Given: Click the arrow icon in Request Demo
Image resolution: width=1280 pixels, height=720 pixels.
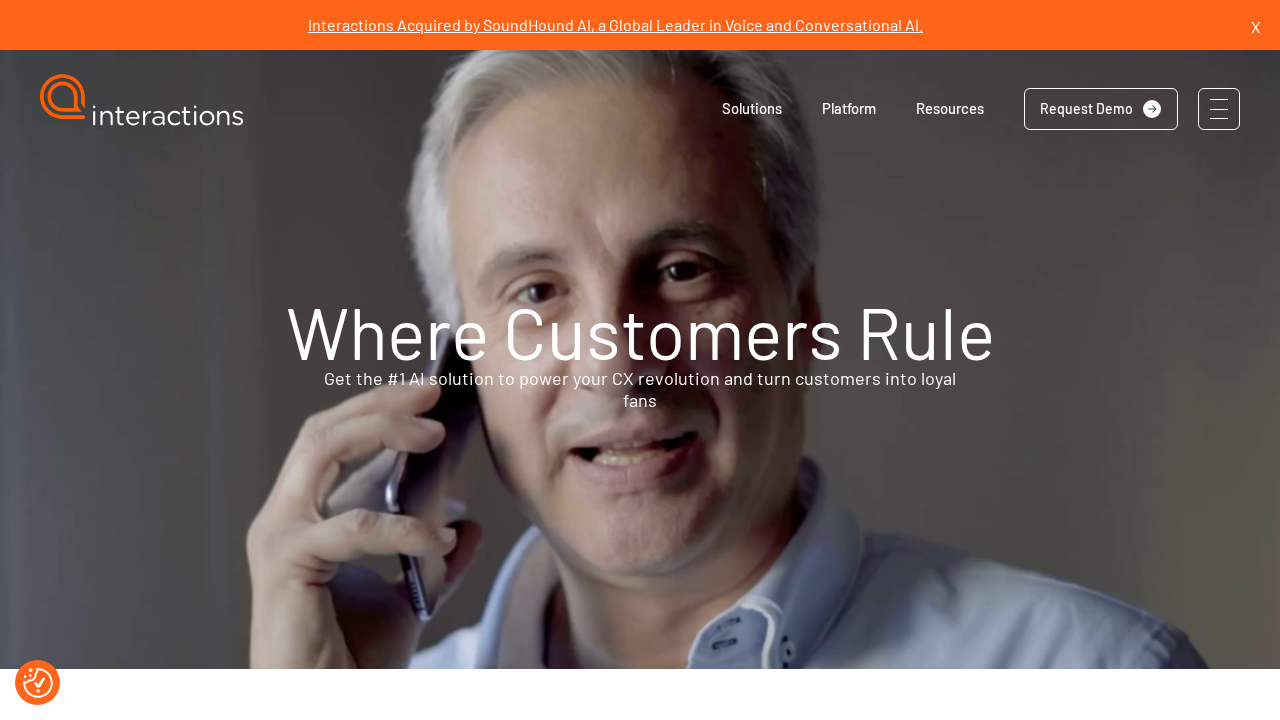Looking at the screenshot, I should tap(1152, 109).
